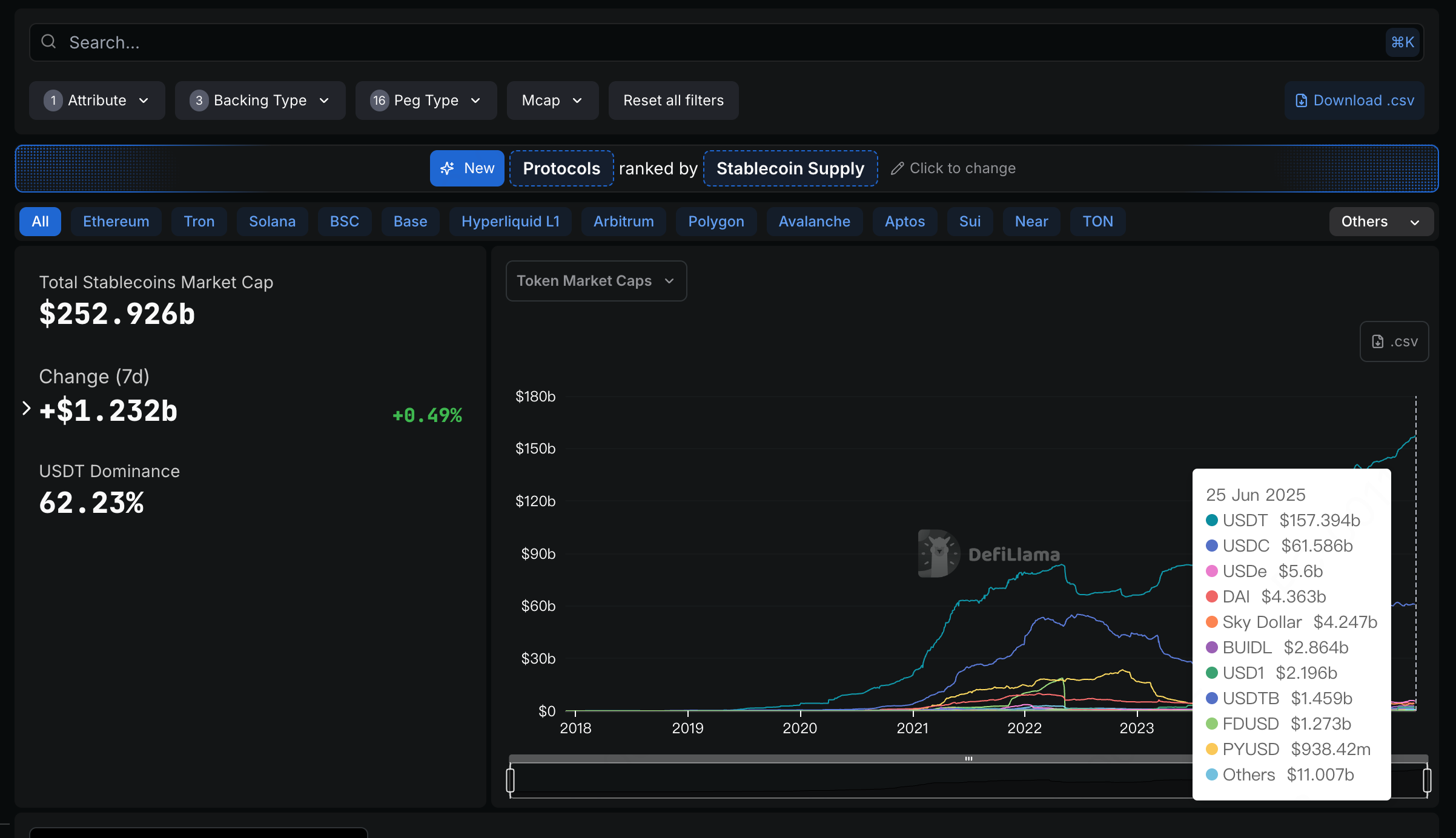The image size is (1456, 838).
Task: Switch to the Solana chain tab
Action: point(272,222)
